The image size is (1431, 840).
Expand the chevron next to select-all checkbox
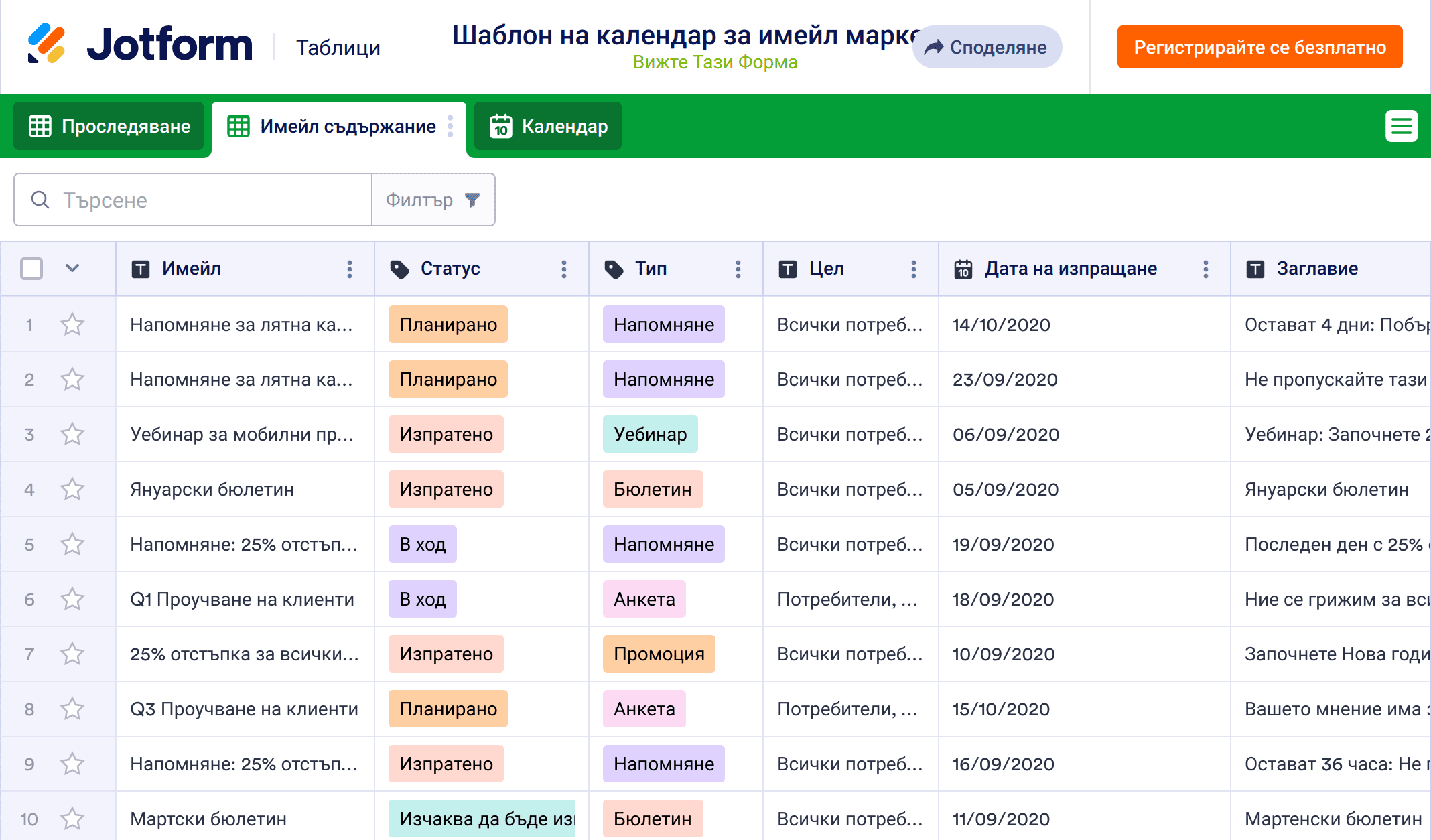[72, 269]
